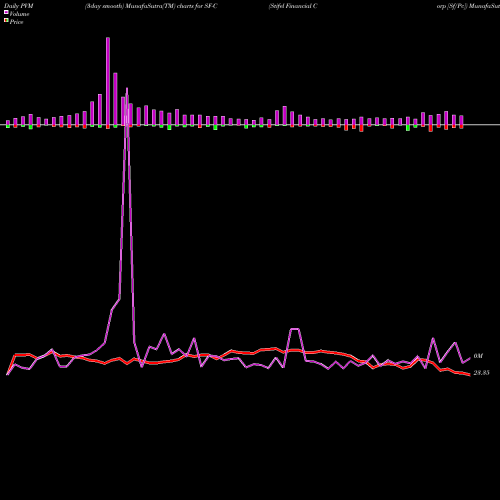Click the peak of the pink volume line
This screenshot has height=500, width=500.
pyautogui.click(x=127, y=89)
